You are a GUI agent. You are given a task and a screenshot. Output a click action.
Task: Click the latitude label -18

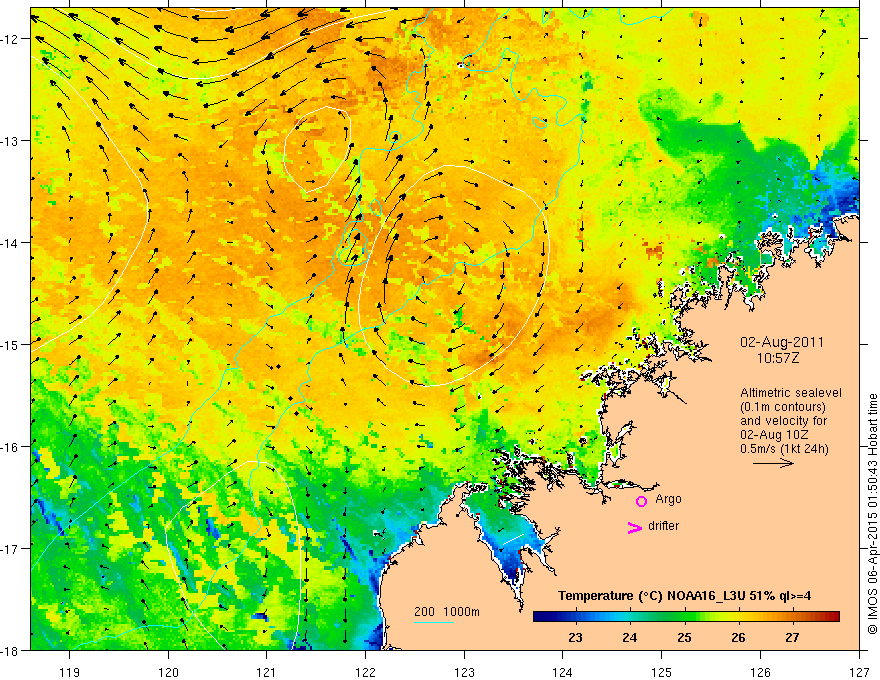(11, 650)
